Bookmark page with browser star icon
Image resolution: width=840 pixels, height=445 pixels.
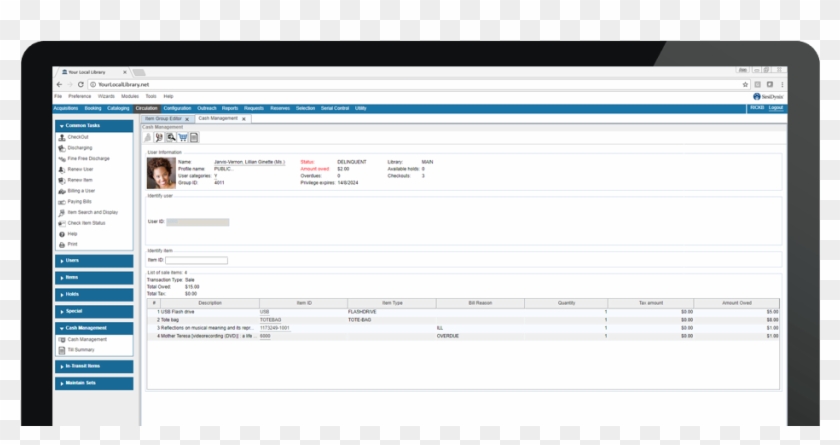point(746,85)
